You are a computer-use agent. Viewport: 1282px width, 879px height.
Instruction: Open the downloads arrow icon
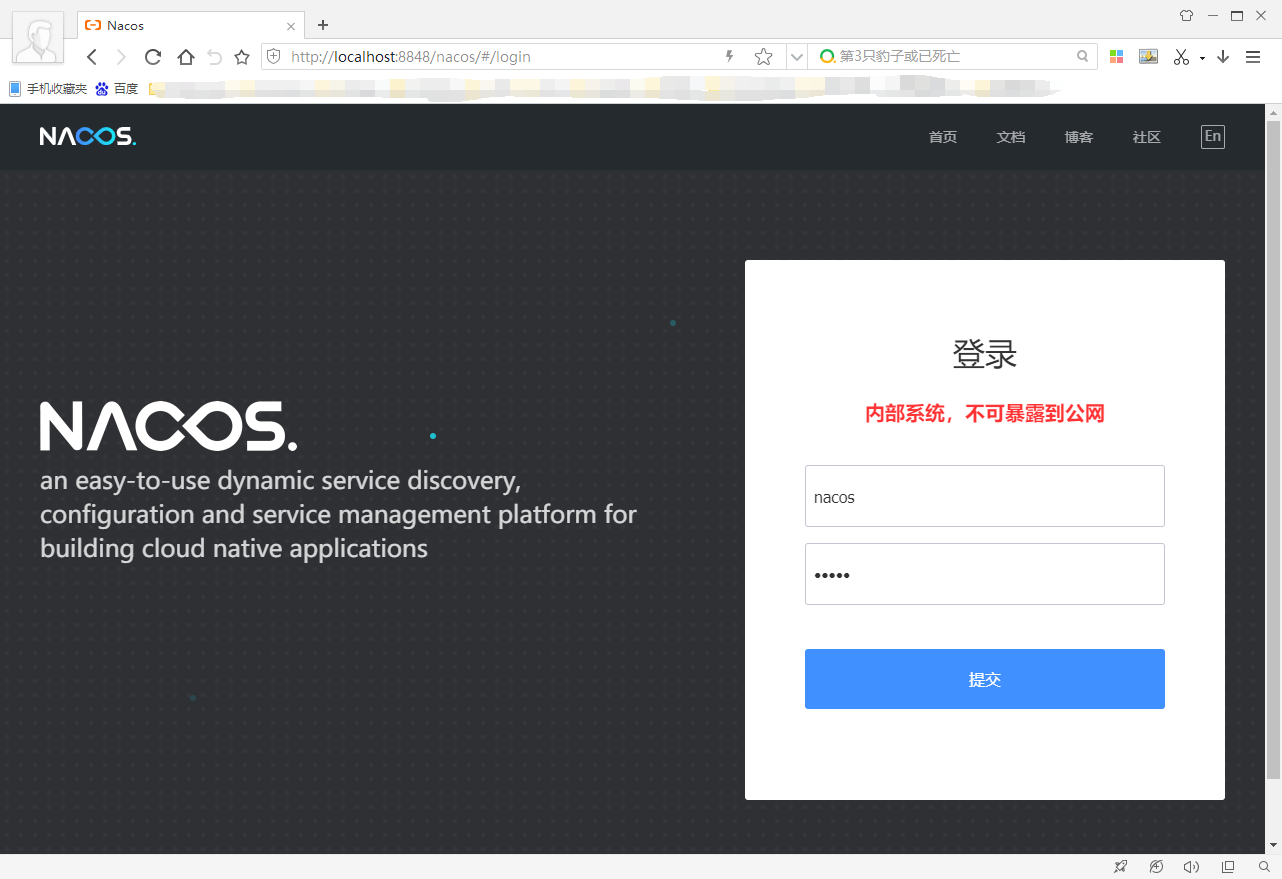[1223, 57]
